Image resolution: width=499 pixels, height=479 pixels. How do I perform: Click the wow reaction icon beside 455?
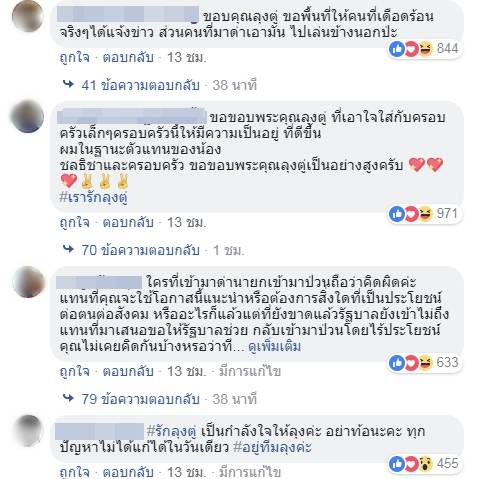425,464
